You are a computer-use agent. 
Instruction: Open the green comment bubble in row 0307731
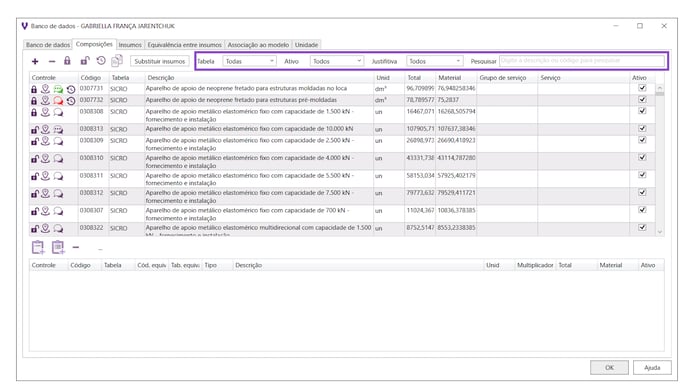pyautogui.click(x=58, y=89)
